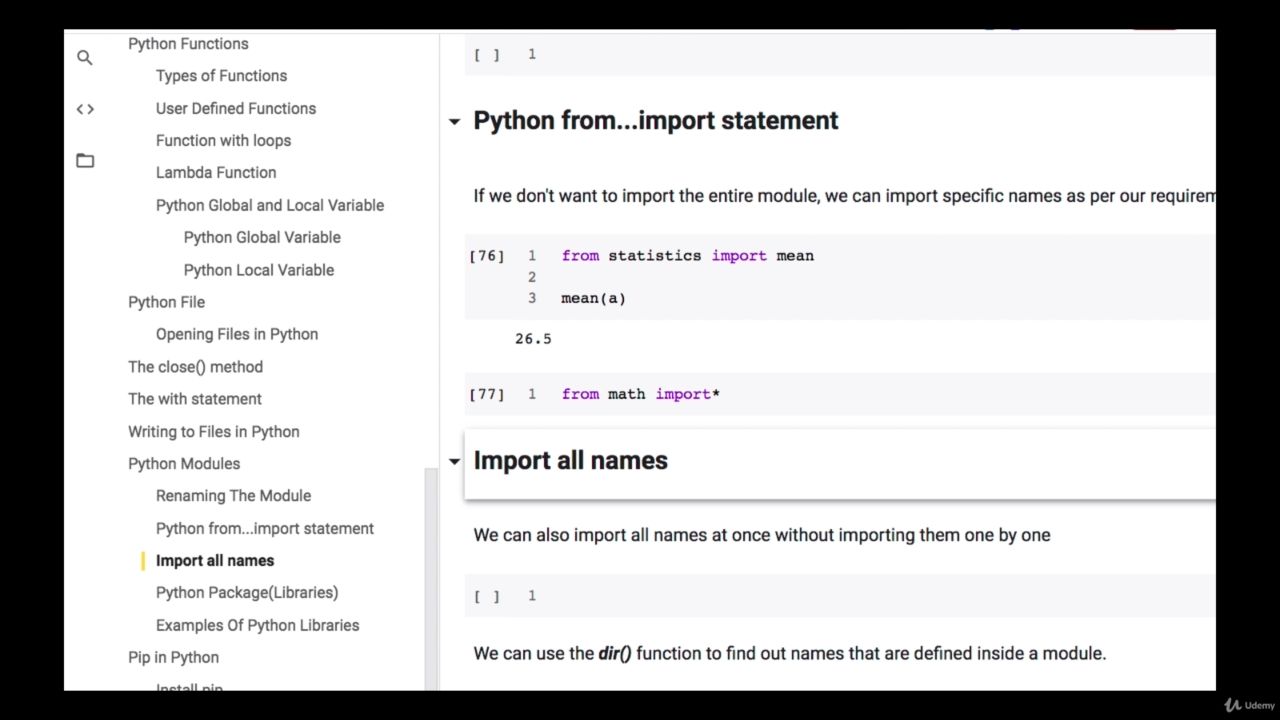Collapse the Python from...import statement section
Viewport: 1280px width, 720px height.
click(x=454, y=122)
